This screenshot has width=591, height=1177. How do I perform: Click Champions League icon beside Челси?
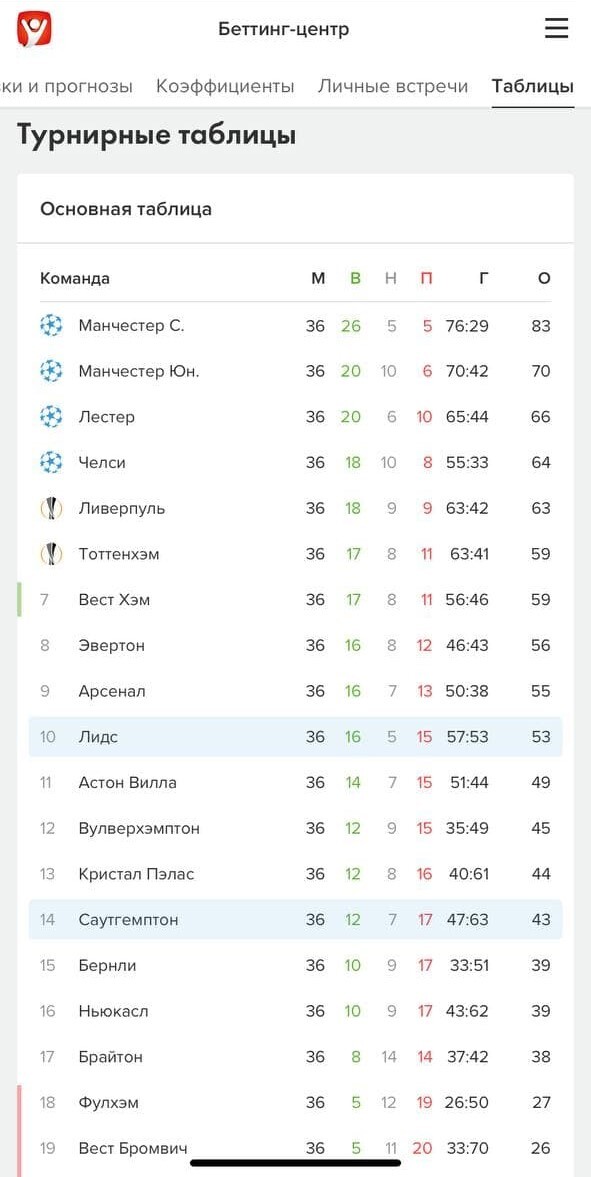pyautogui.click(x=50, y=462)
